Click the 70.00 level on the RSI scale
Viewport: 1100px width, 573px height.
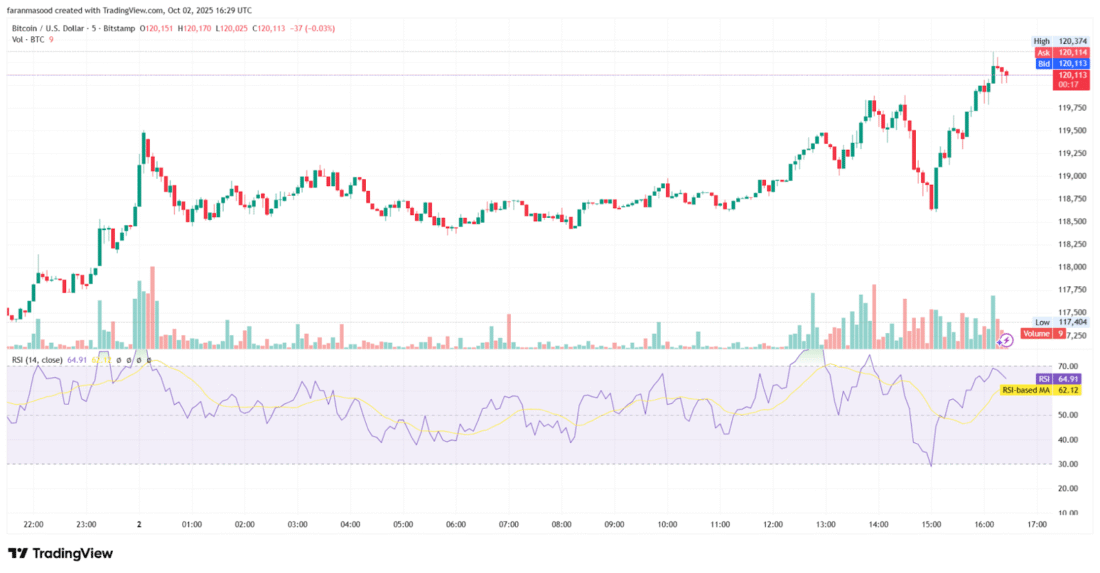tap(1068, 367)
